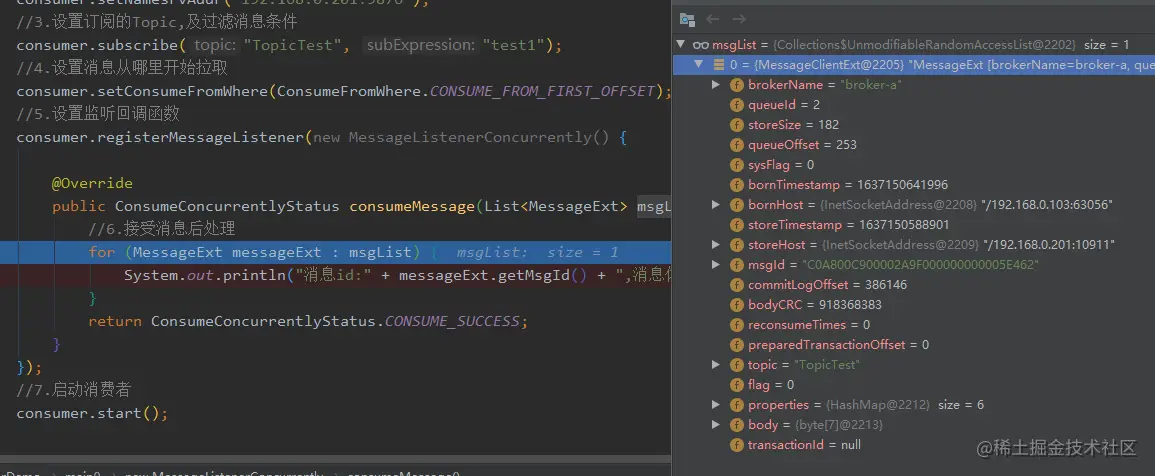Click the back navigation arrow in debugger panel

(712, 20)
